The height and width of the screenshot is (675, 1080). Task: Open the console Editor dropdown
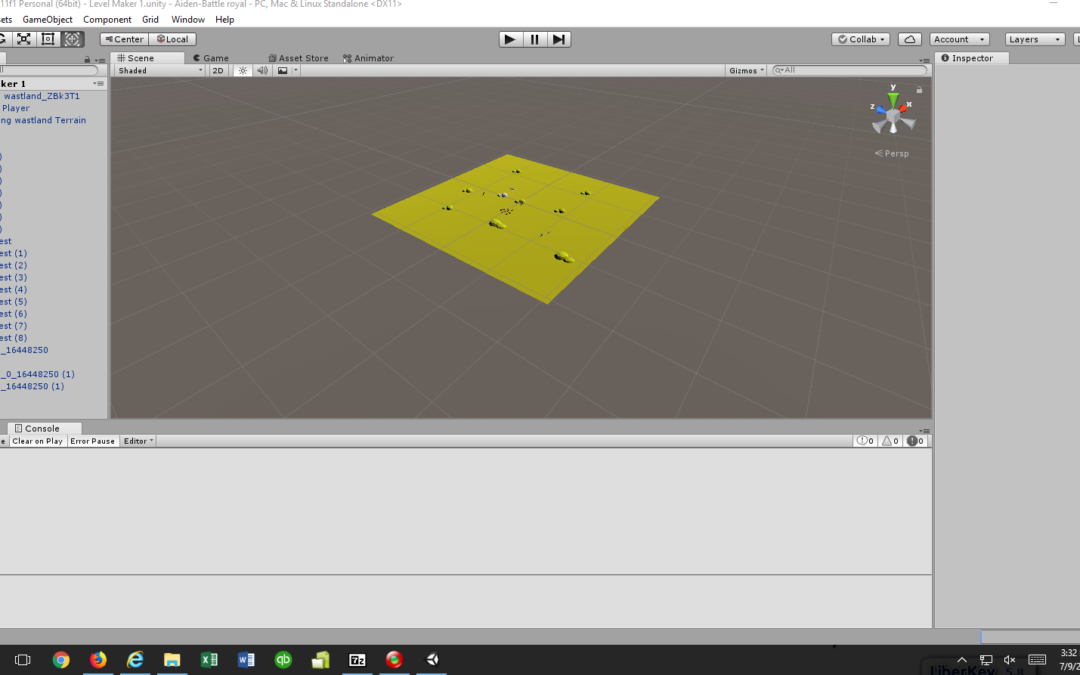tap(138, 441)
